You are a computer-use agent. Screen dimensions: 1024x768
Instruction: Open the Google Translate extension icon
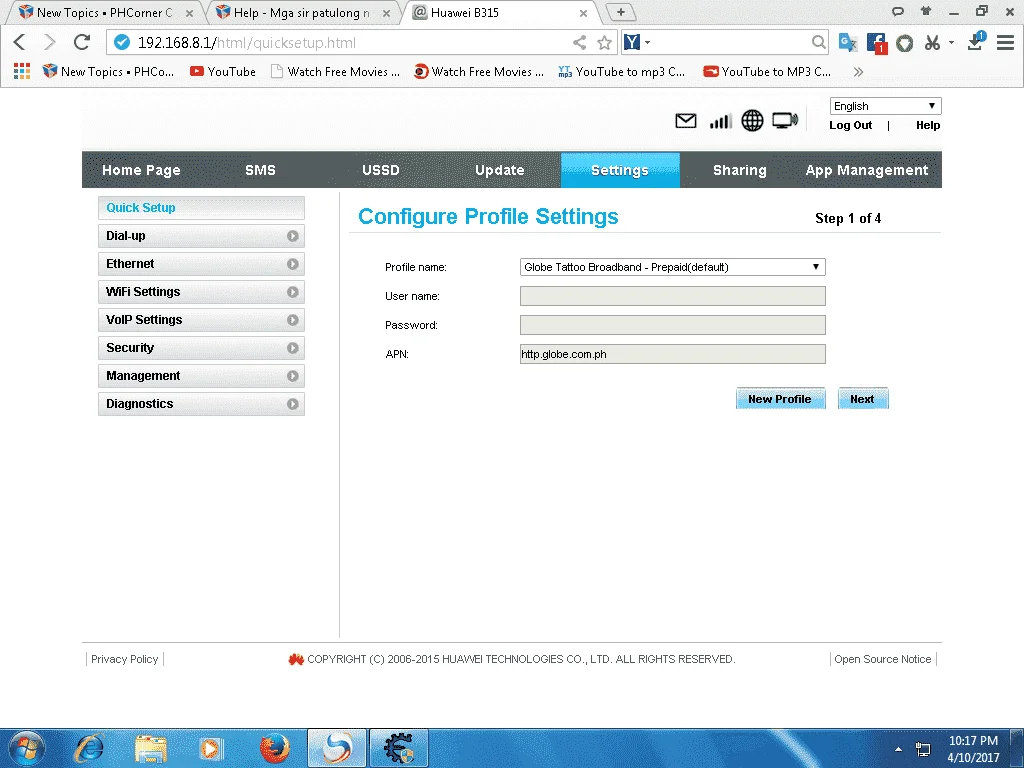coord(848,42)
